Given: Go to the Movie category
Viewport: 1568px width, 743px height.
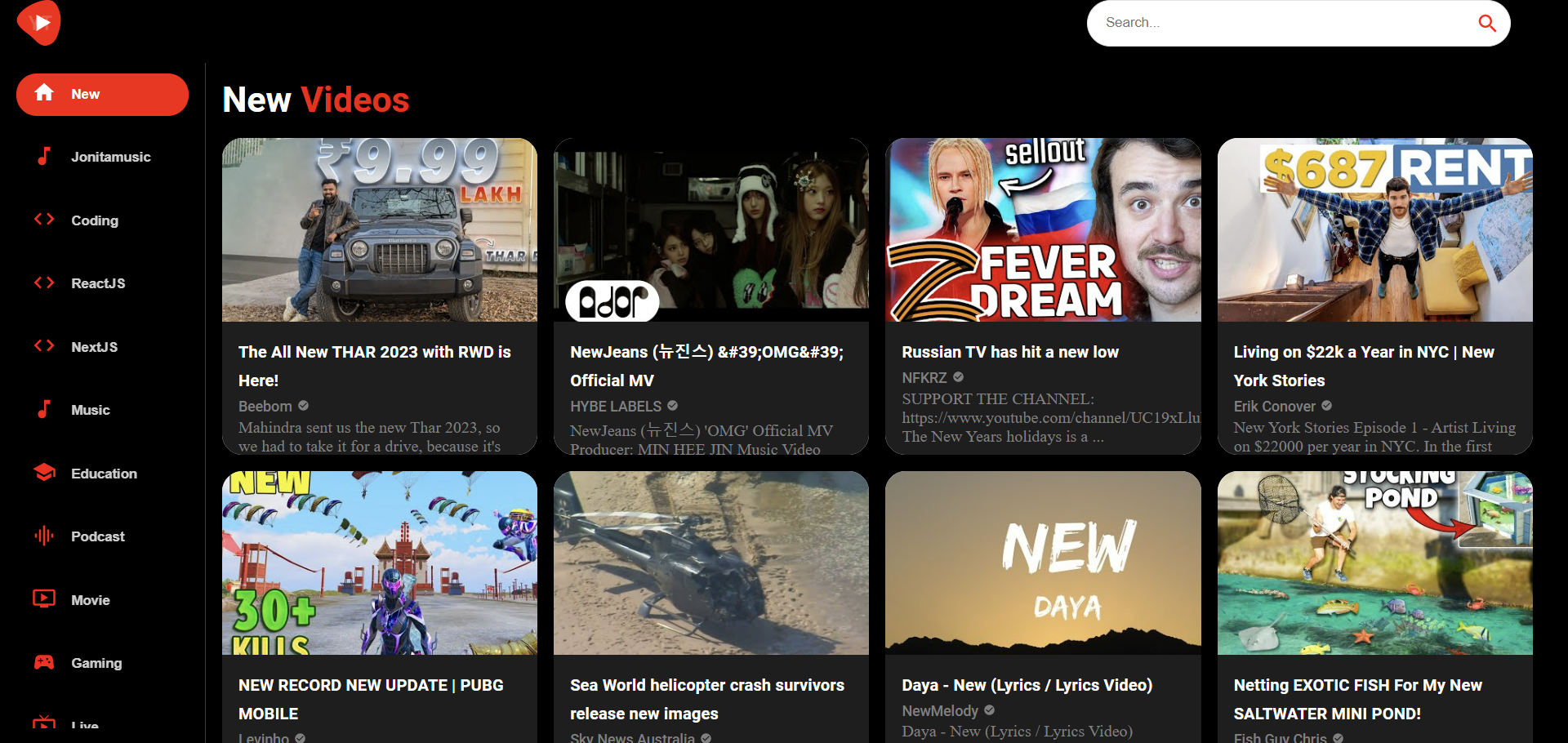Looking at the screenshot, I should tap(102, 600).
